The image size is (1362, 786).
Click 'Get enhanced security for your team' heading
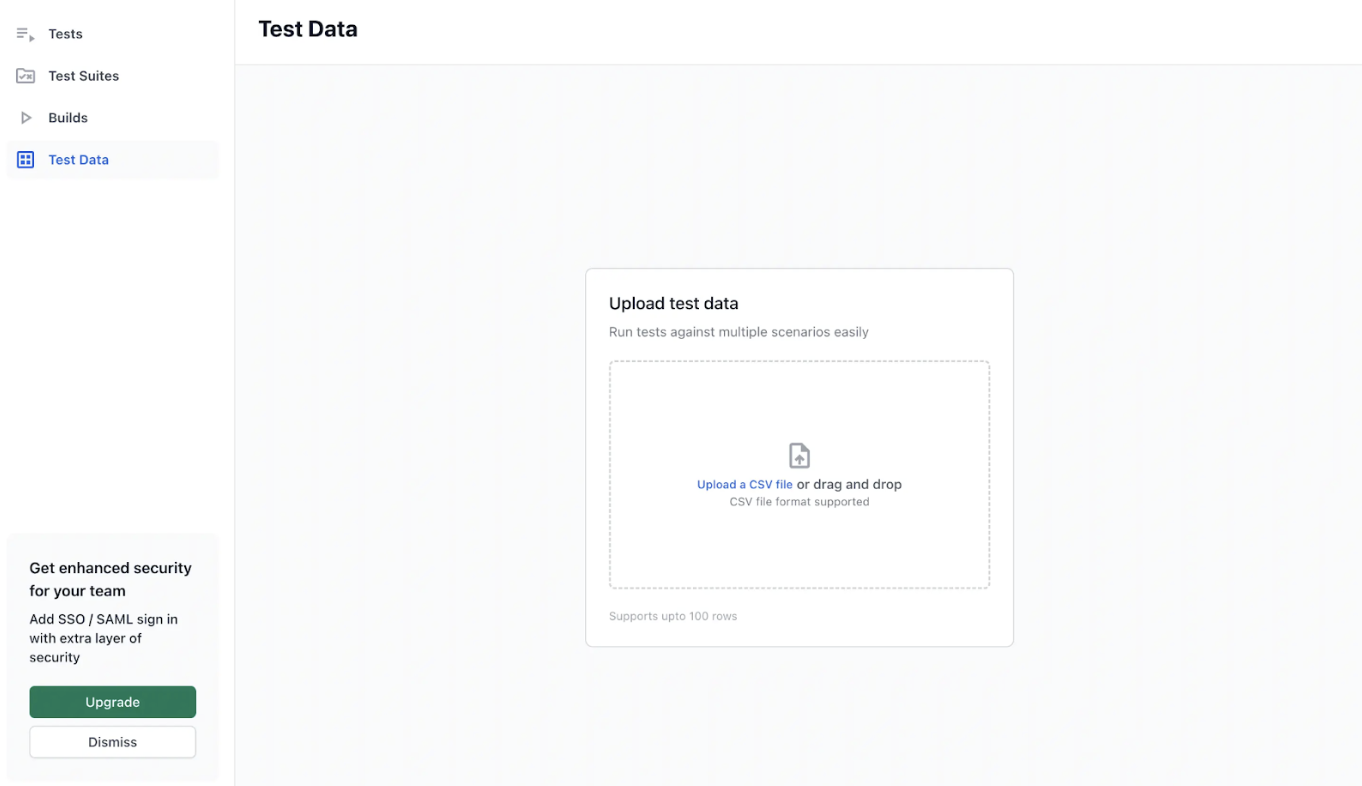pyautogui.click(x=110, y=579)
